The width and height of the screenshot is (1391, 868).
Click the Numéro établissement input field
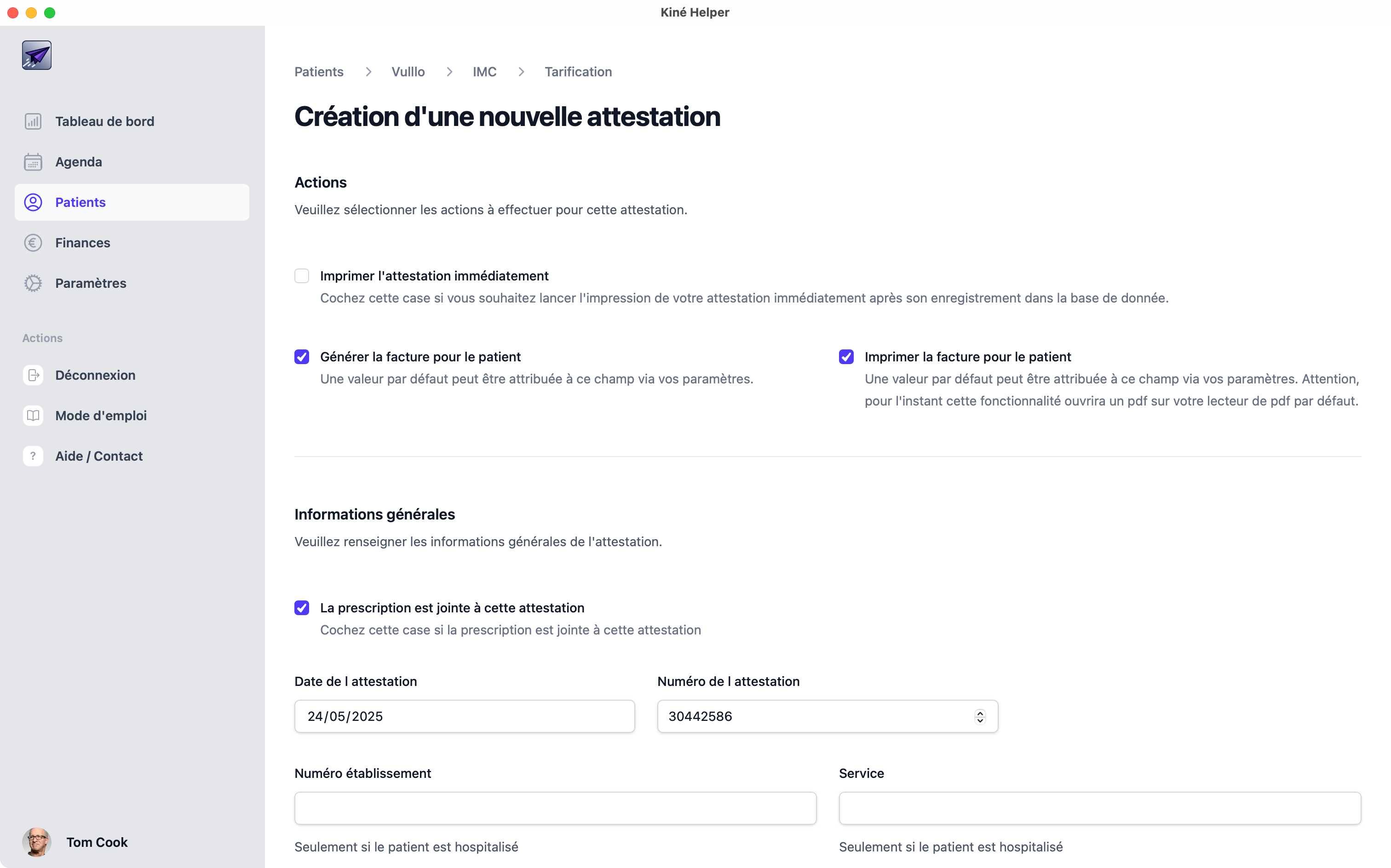[x=555, y=808]
